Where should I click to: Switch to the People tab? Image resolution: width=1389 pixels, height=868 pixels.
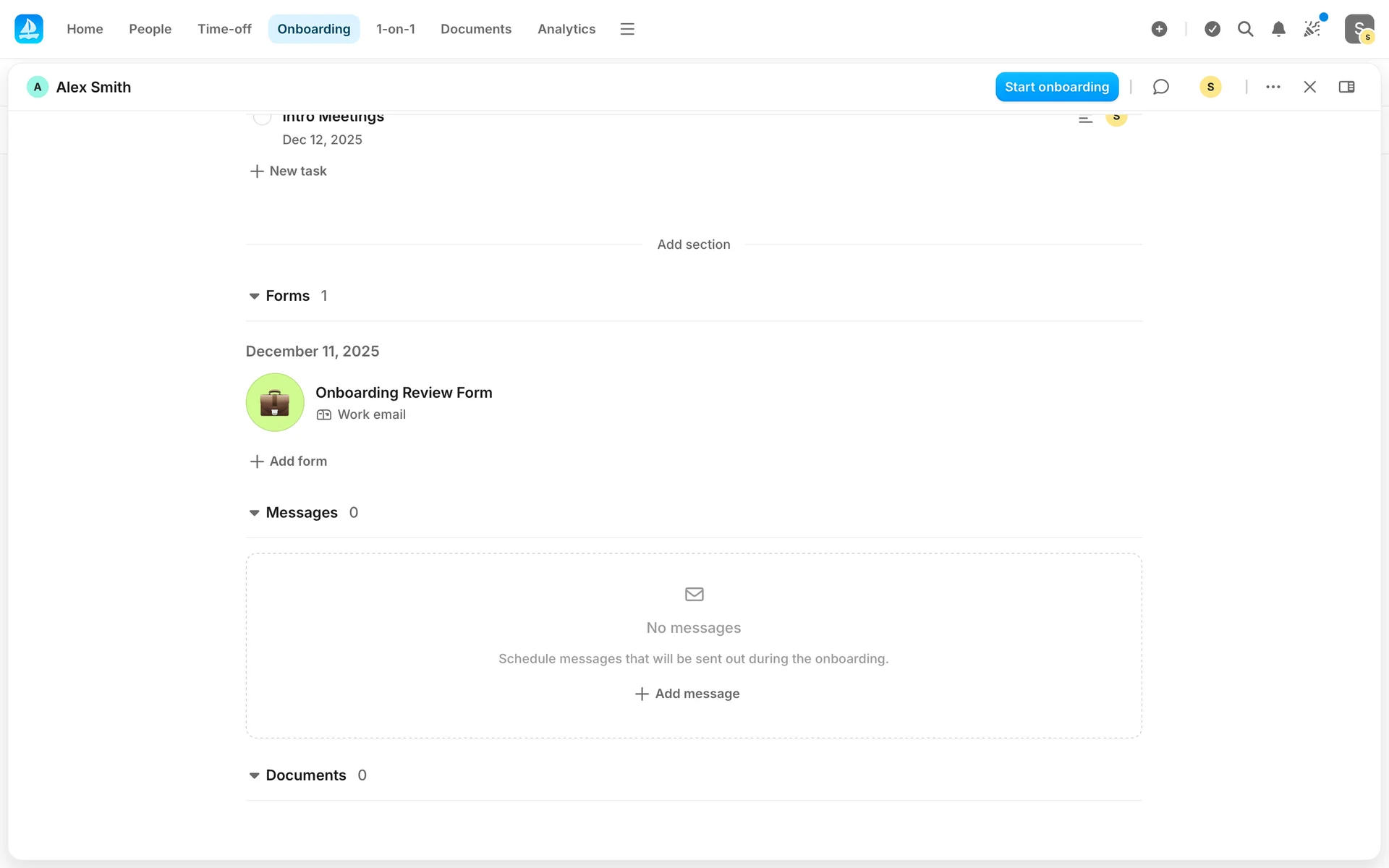(150, 29)
